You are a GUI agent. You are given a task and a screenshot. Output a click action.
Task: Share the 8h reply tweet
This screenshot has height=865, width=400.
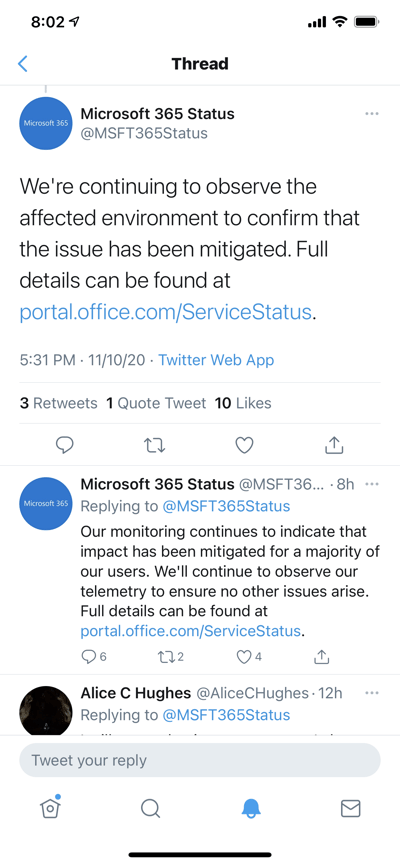[322, 656]
